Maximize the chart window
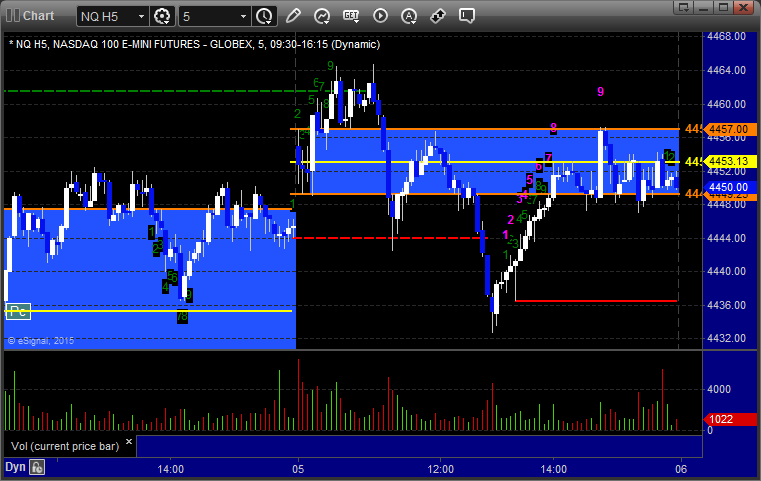Viewport: 761px width, 481px height. tap(724, 7)
